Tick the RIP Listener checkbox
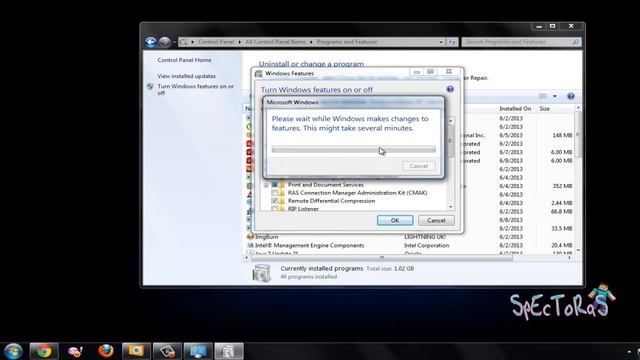The width and height of the screenshot is (640, 360). [x=274, y=209]
